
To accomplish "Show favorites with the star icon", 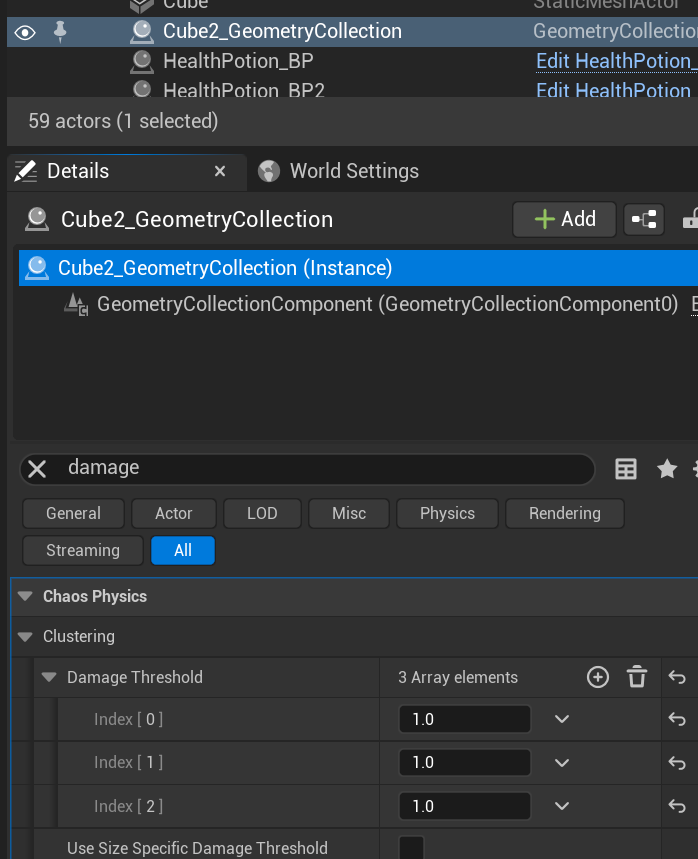I will click(x=667, y=468).
